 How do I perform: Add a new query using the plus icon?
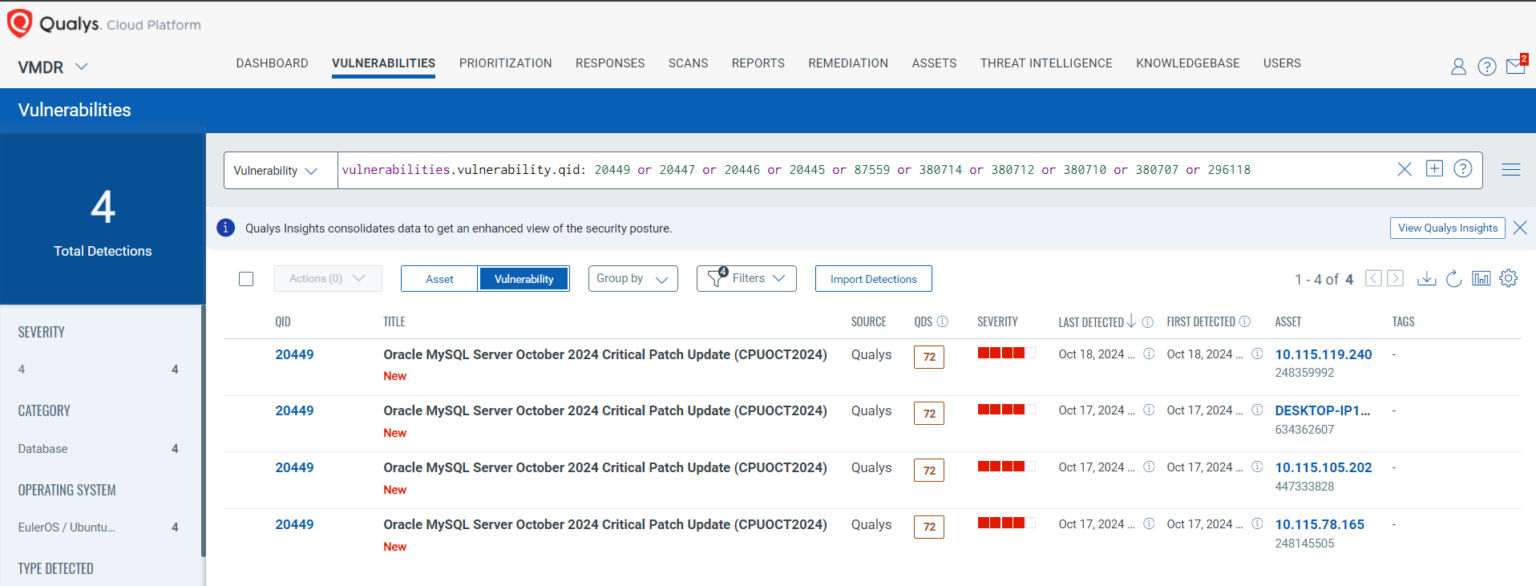[1433, 168]
